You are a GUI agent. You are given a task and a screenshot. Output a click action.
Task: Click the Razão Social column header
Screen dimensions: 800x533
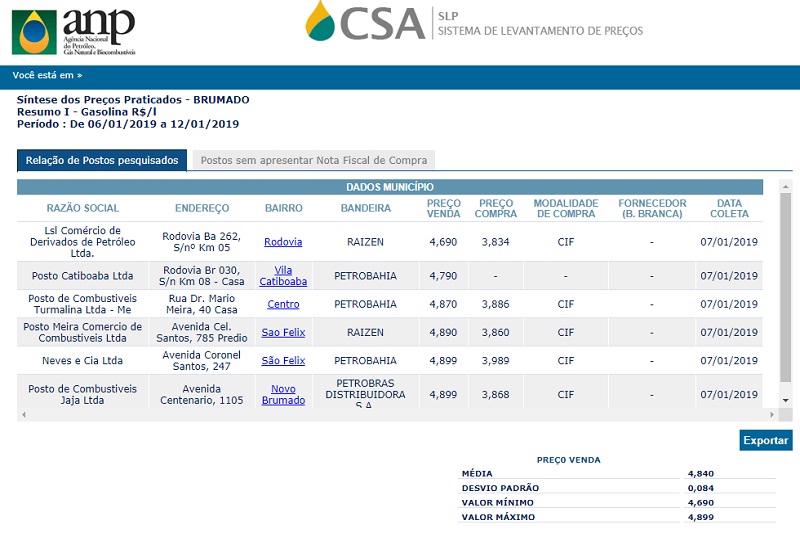[83, 208]
